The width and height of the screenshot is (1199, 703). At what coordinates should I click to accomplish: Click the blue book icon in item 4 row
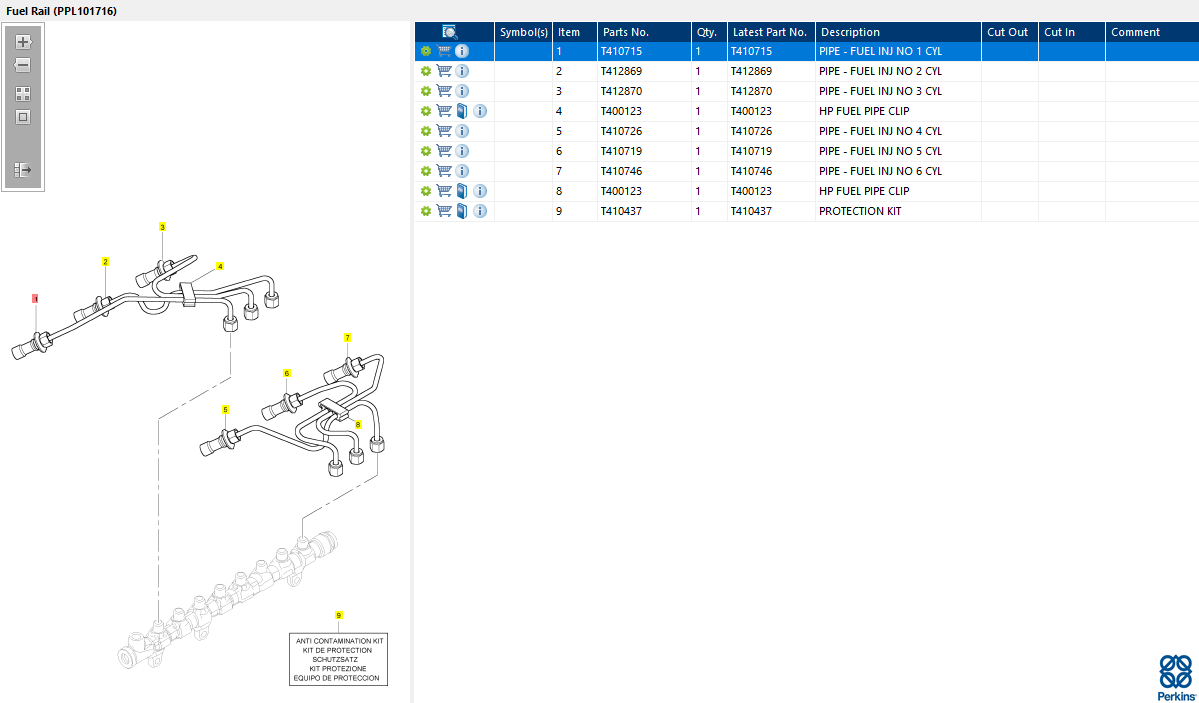(x=462, y=111)
